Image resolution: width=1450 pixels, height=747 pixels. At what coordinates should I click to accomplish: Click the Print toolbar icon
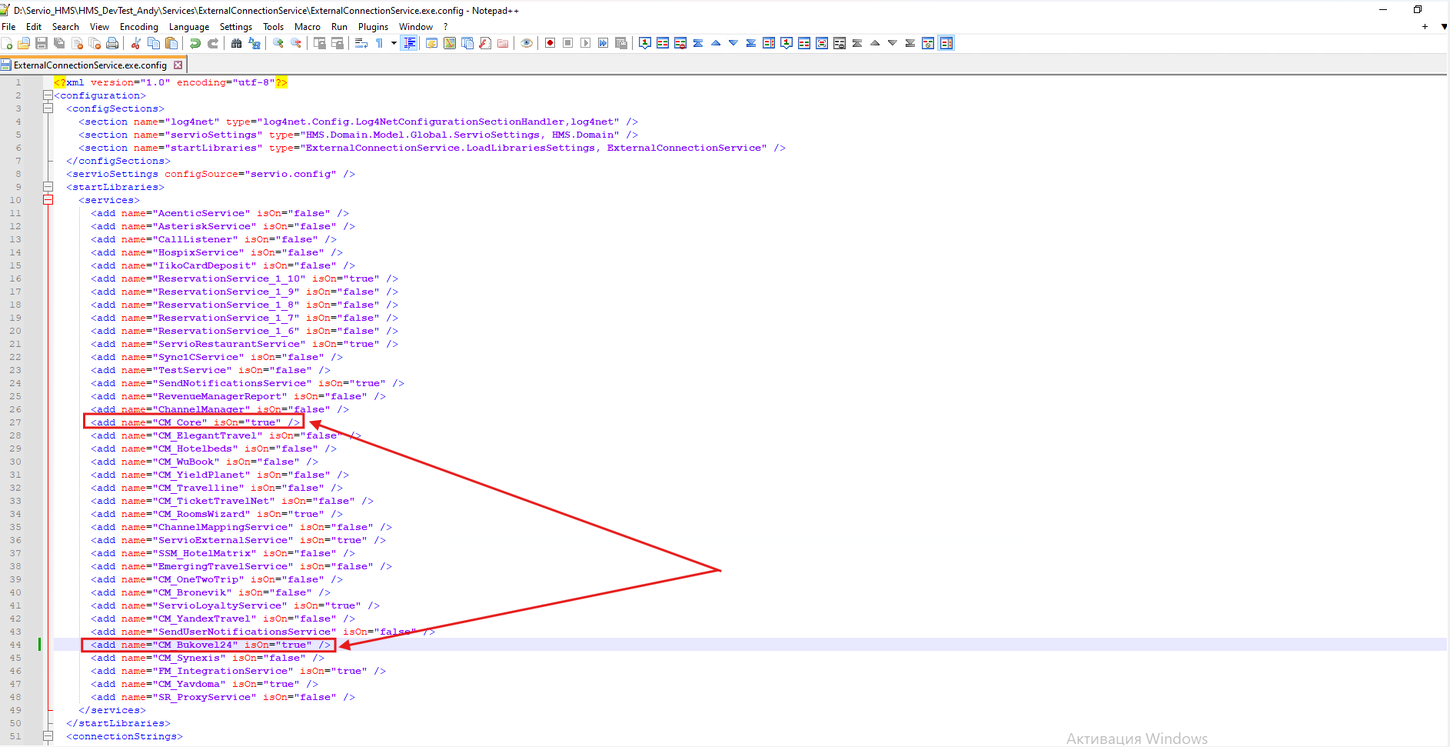(112, 43)
